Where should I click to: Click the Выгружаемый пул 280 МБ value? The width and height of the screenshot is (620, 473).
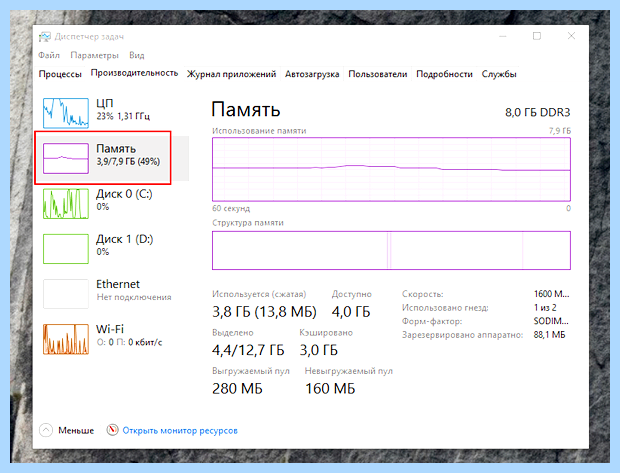pos(237,388)
